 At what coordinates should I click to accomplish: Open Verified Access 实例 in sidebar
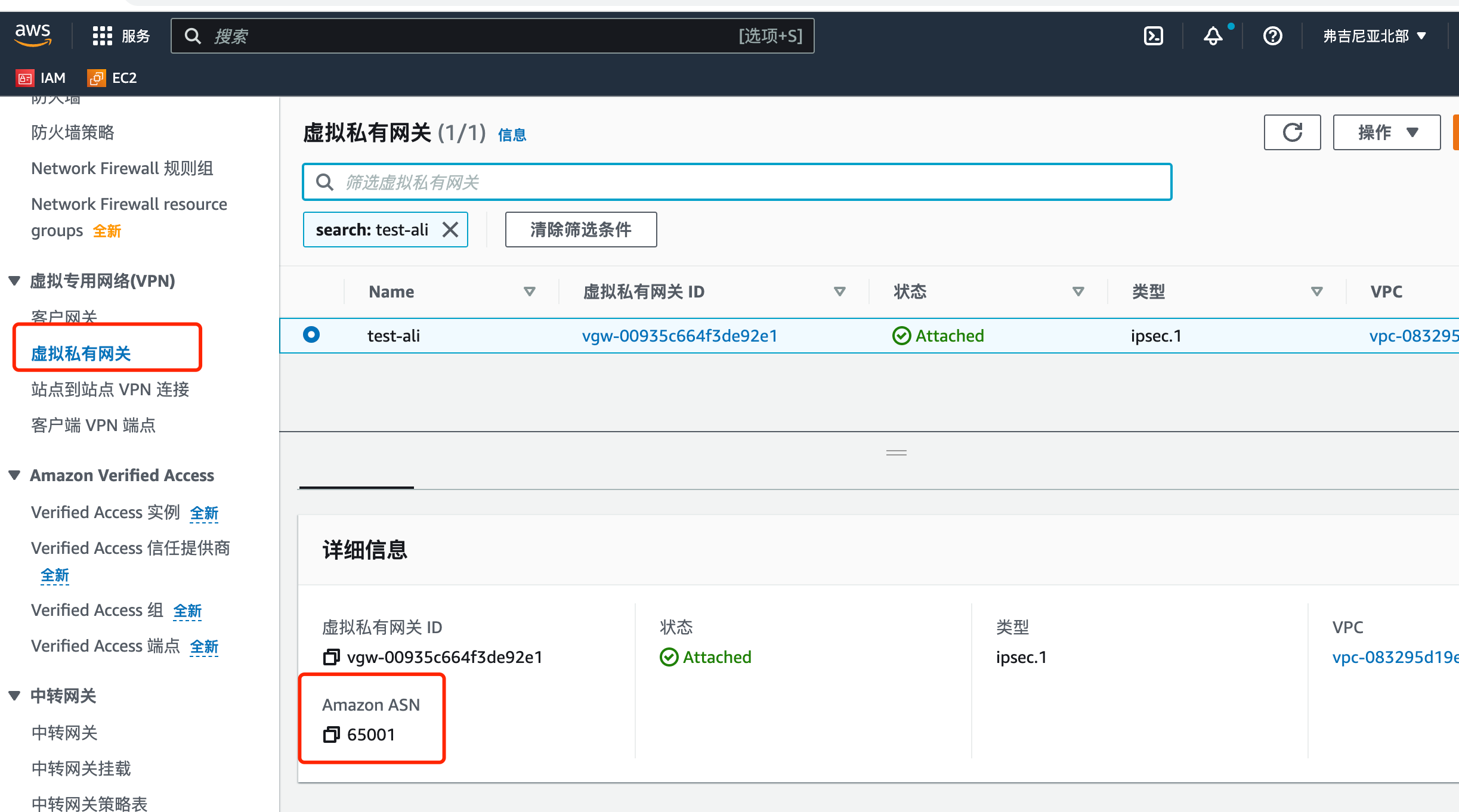[106, 512]
